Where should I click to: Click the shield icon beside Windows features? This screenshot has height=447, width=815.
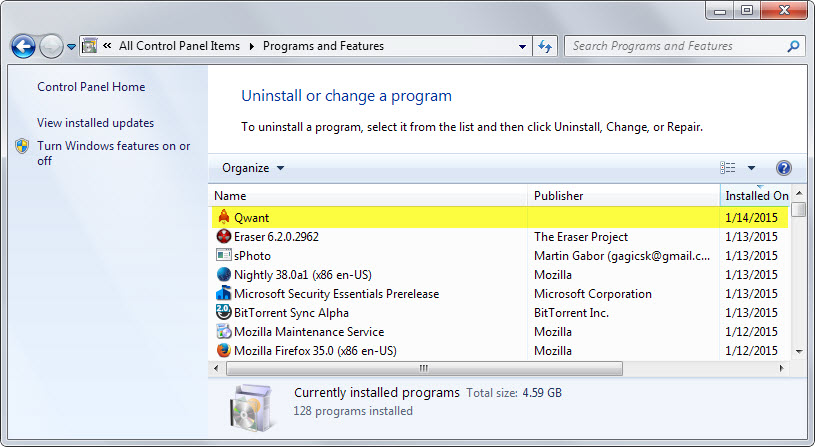click(x=22, y=146)
